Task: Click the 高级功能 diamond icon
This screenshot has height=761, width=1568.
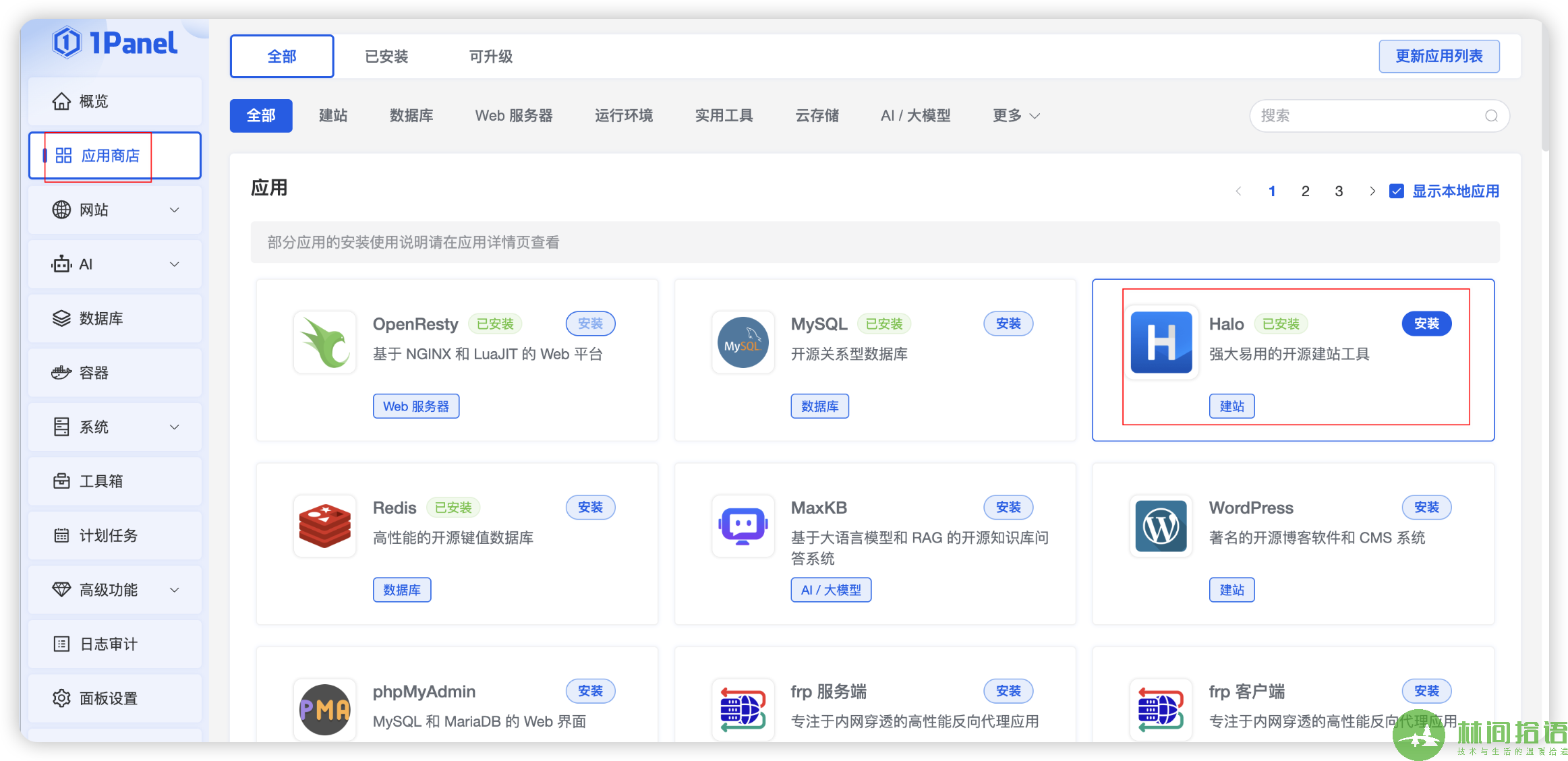Action: tap(61, 590)
